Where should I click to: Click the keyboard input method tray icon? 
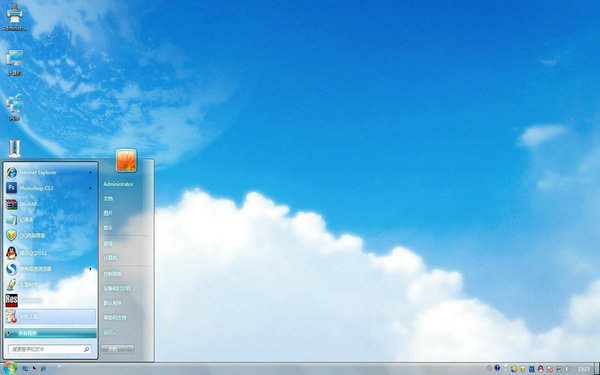pos(489,368)
